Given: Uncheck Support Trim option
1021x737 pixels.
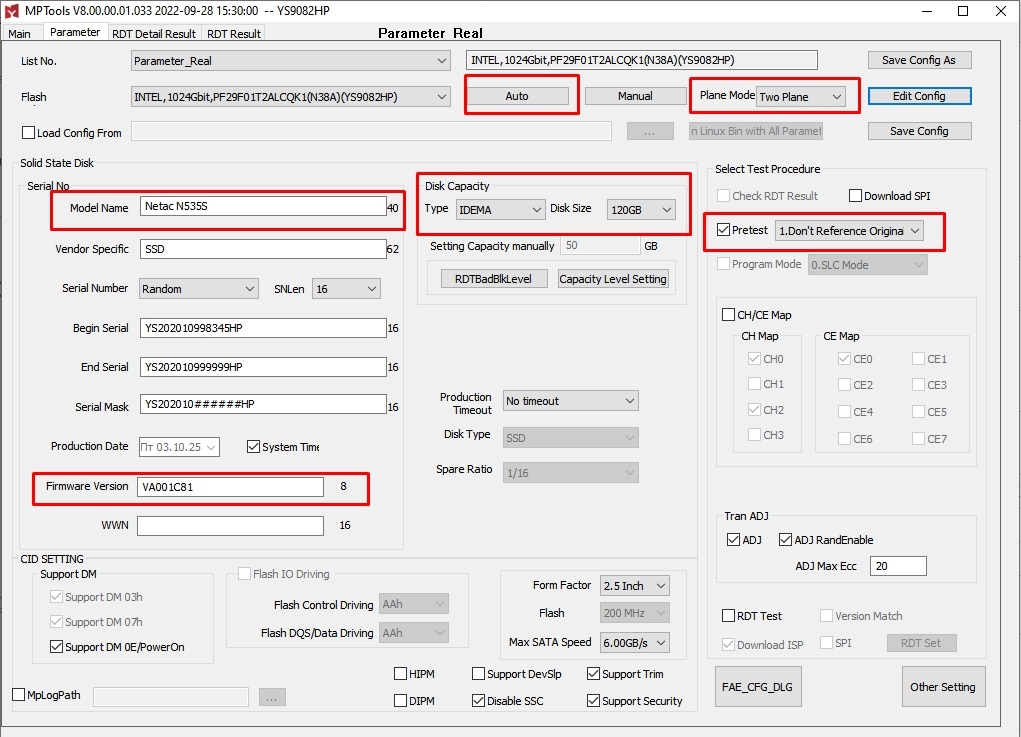Looking at the screenshot, I should click(x=594, y=674).
